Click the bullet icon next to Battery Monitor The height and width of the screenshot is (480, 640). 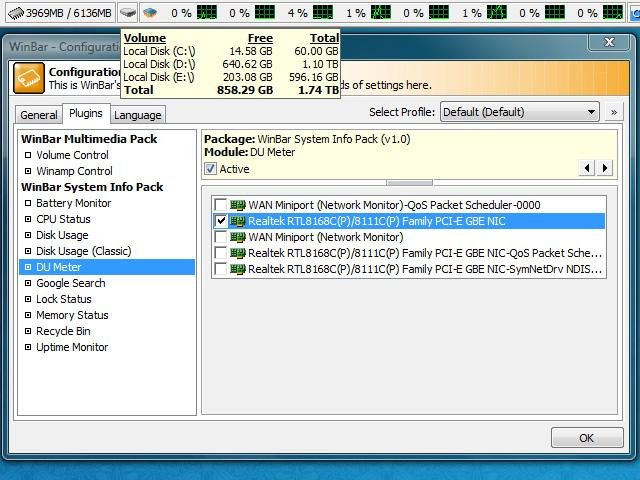tap(28, 203)
